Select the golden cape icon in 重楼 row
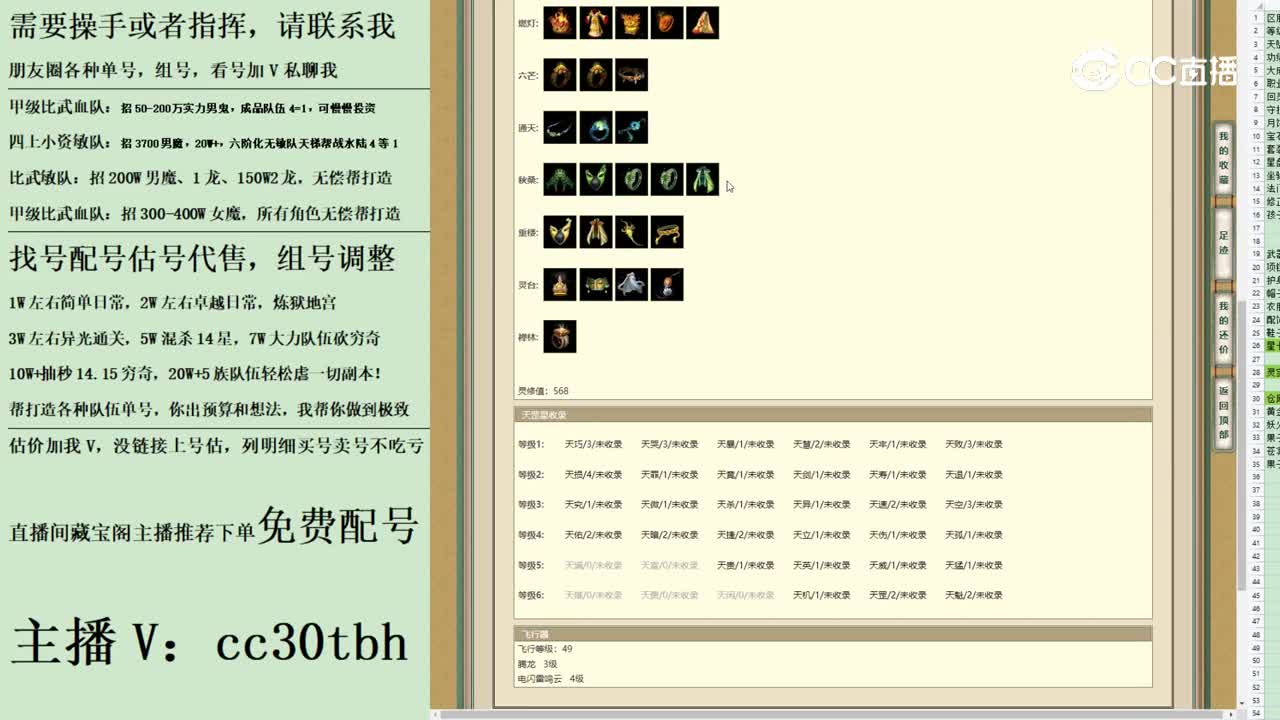The height and width of the screenshot is (720, 1280). click(x=595, y=232)
